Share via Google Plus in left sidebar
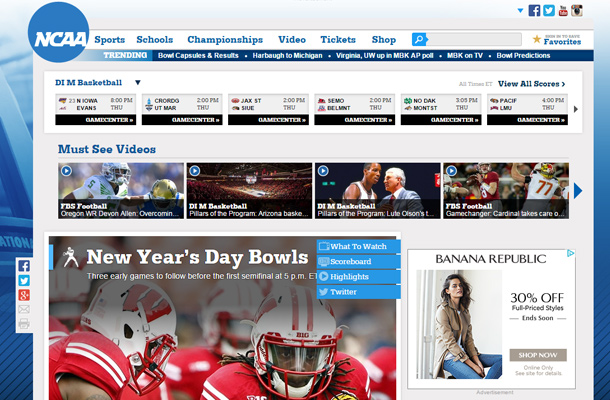 coord(24,295)
